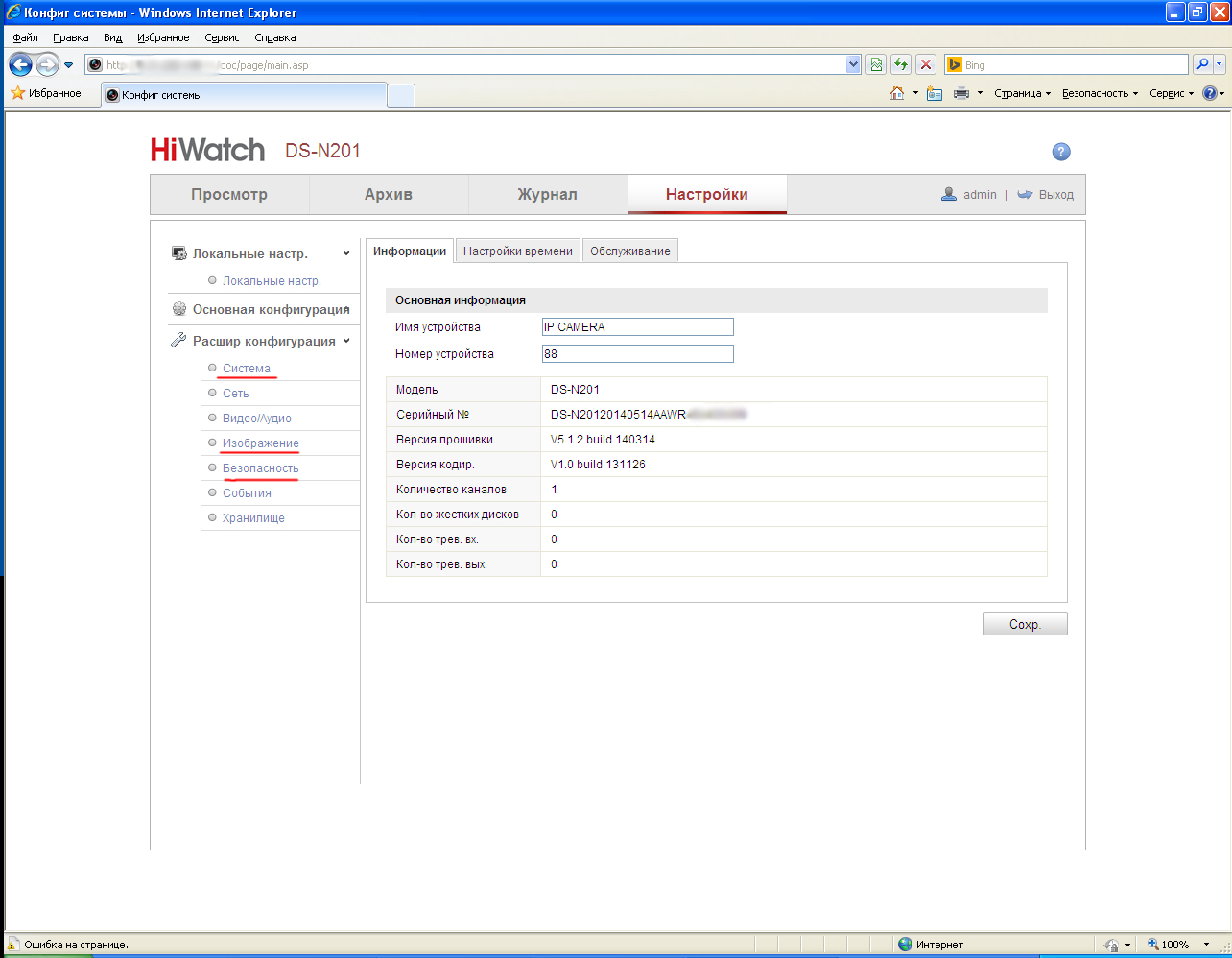The image size is (1232, 958).
Task: Switch to the Просмотр tab
Action: click(x=229, y=194)
